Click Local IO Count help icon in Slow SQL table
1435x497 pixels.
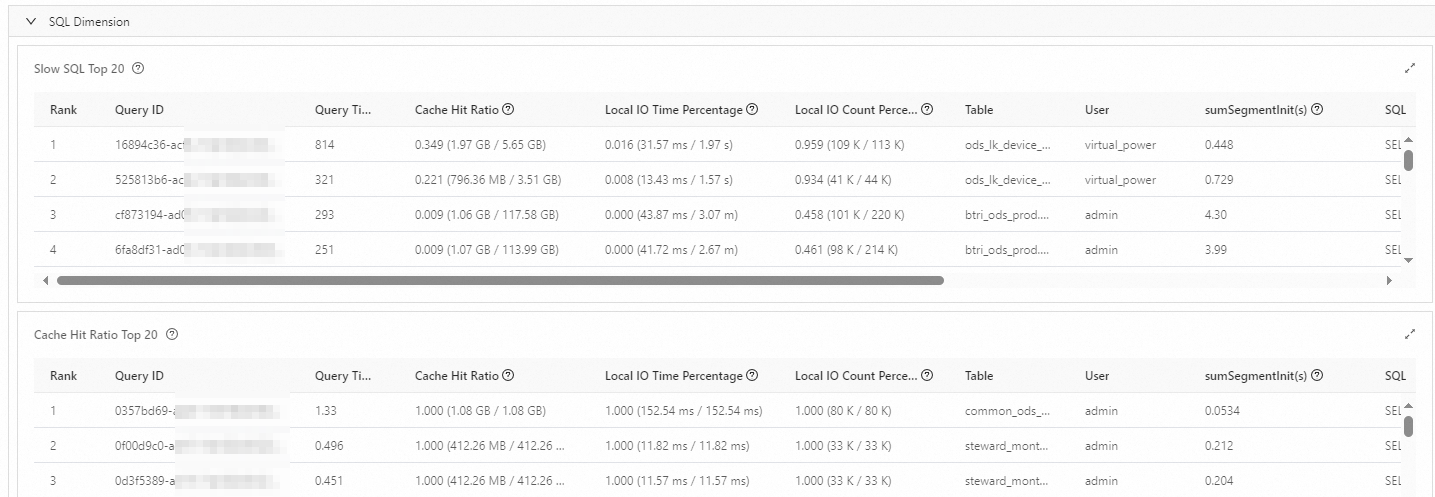click(927, 109)
